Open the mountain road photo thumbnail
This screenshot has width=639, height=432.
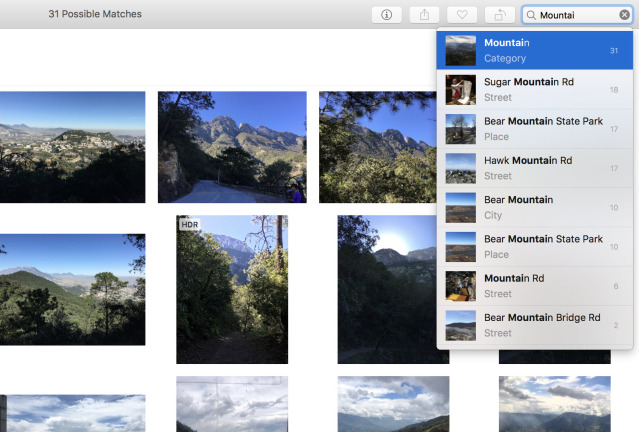232,147
